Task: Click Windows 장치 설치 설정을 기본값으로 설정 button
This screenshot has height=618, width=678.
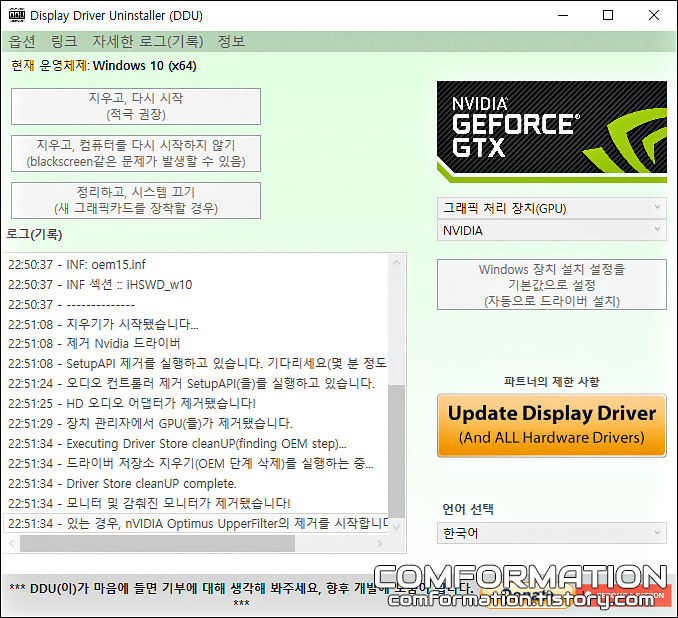Action: pyautogui.click(x=552, y=285)
